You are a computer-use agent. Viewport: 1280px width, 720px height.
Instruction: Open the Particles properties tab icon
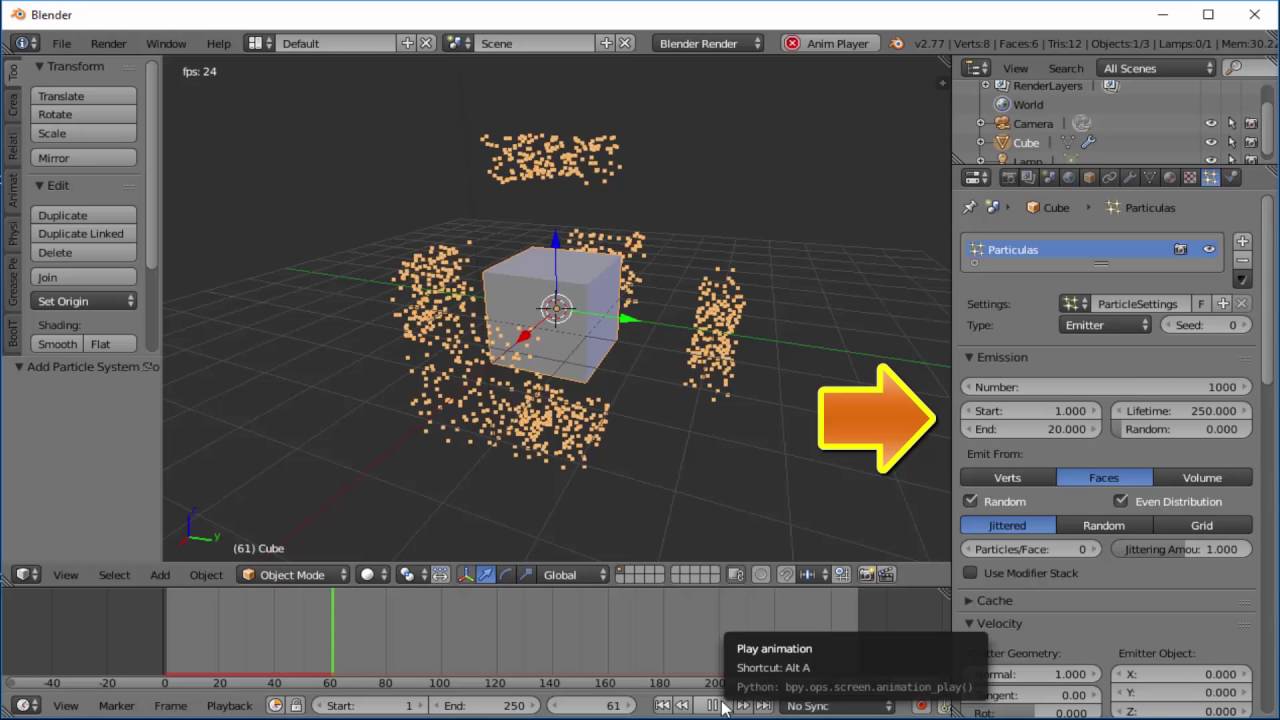tap(1210, 178)
